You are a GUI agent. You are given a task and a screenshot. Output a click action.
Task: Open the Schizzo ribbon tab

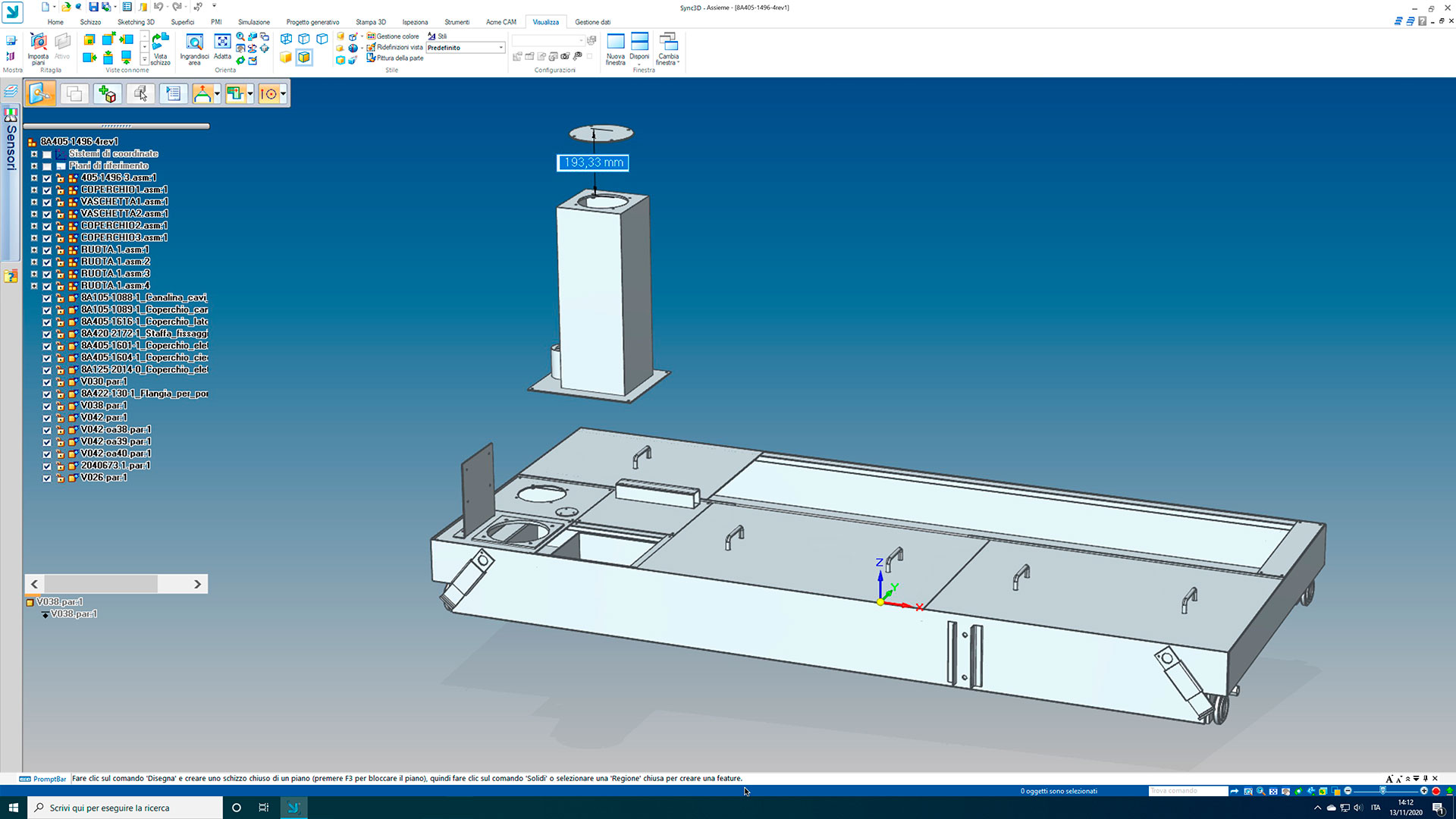(x=90, y=22)
